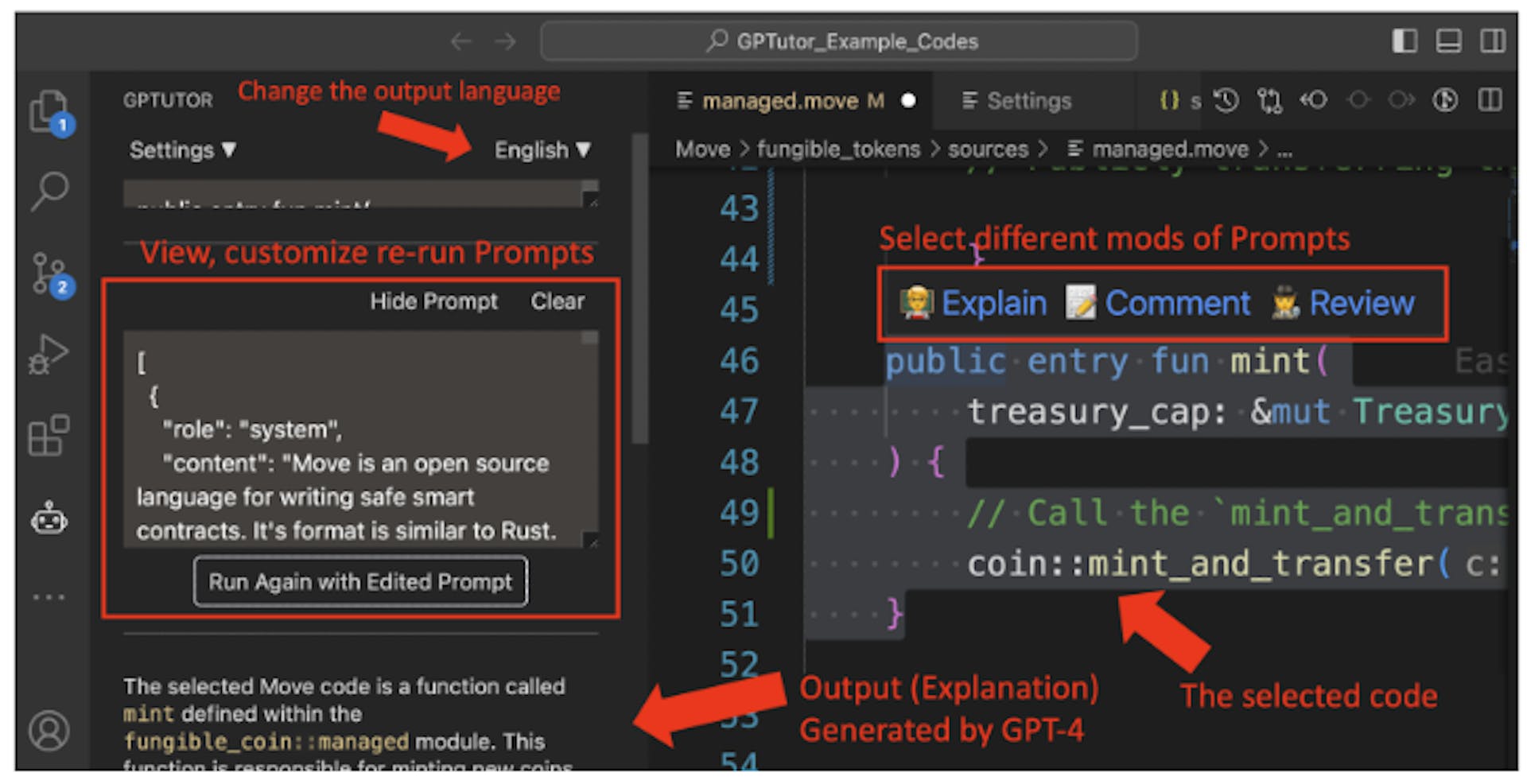Viewport: 1527px width, 784px height.
Task: Click the split editor right icon
Action: pyautogui.click(x=1490, y=100)
